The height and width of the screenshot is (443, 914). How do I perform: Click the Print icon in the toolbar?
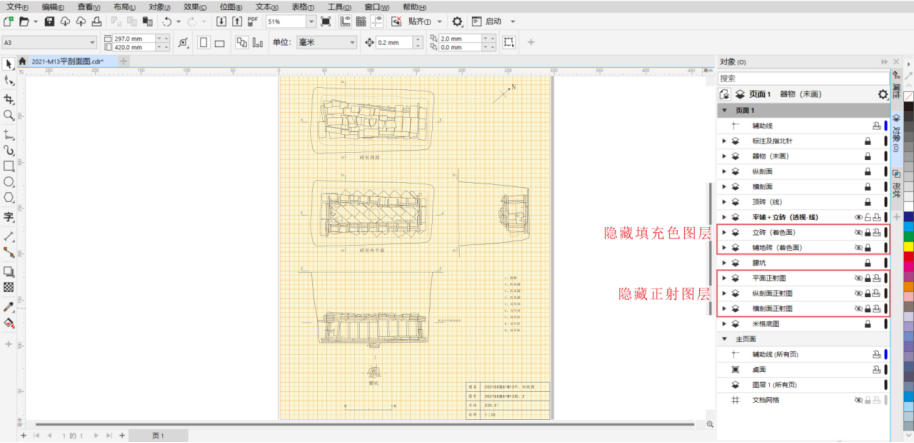(95, 21)
